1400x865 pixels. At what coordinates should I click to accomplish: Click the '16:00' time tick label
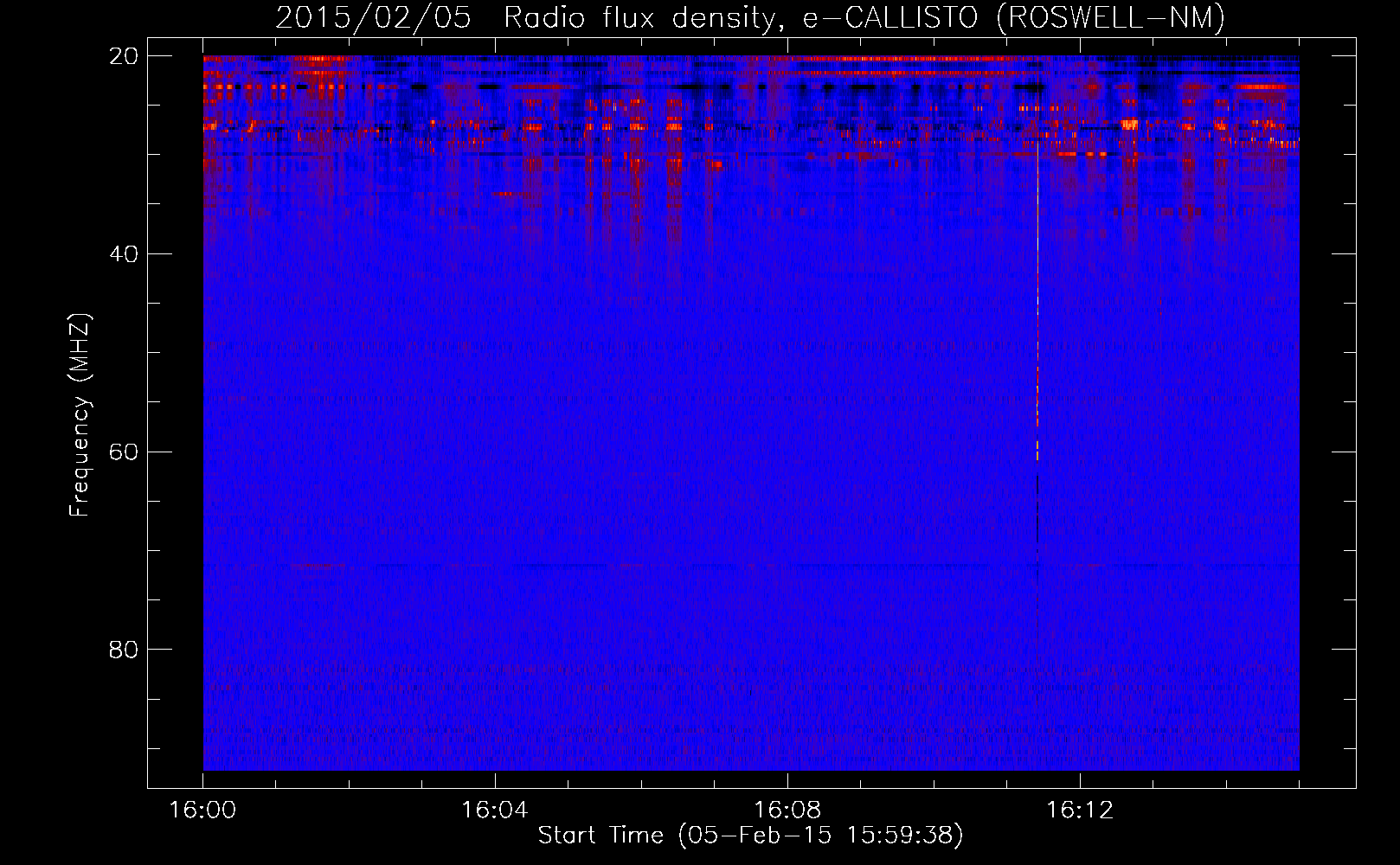click(202, 811)
